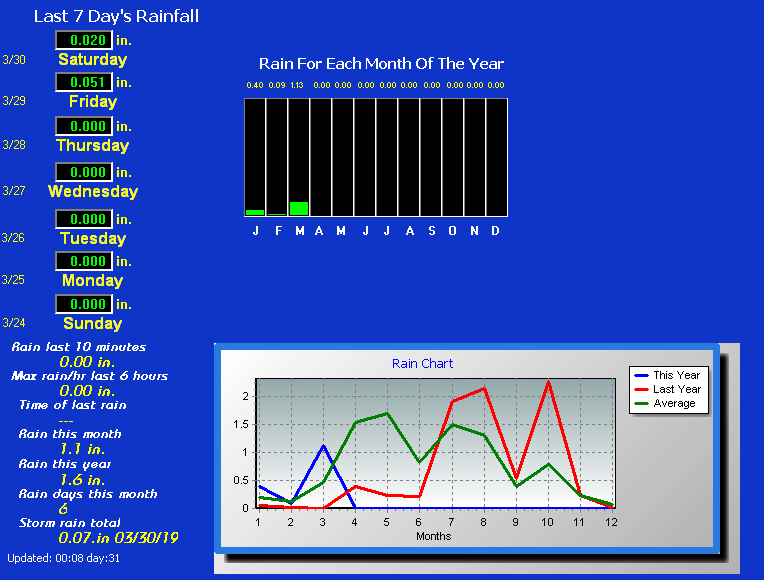Image resolution: width=764 pixels, height=580 pixels.
Task: Click 'Max rain/hr last 6 hours' label
Action: 89,376
